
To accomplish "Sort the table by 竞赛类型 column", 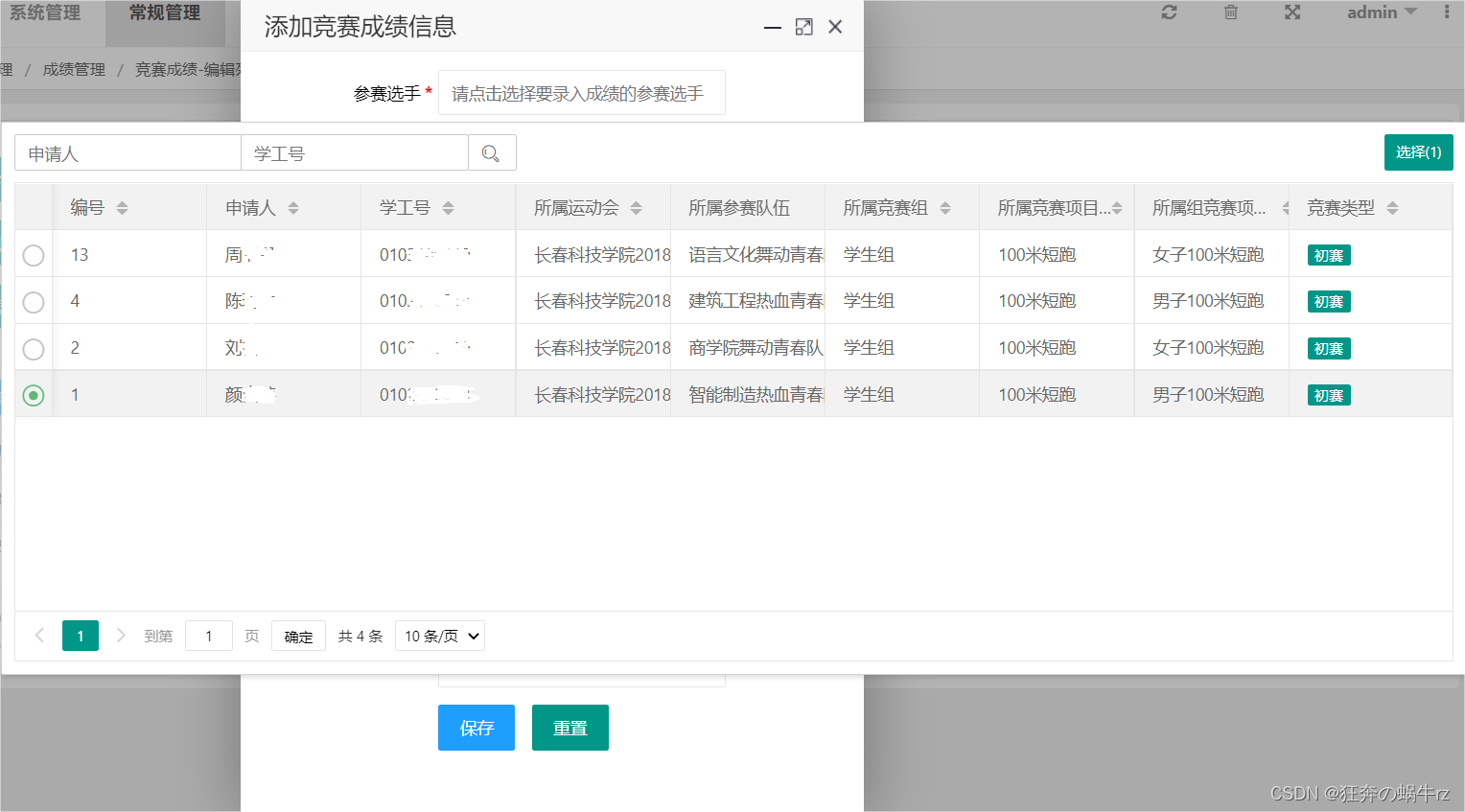I will pos(1392,208).
